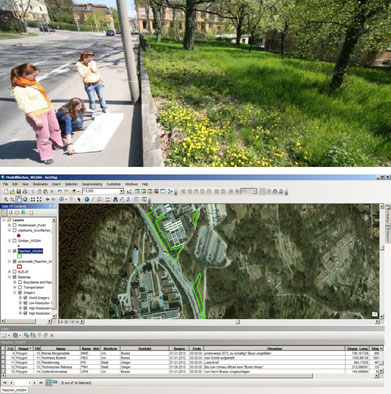This screenshot has height=394, width=391.
Task: Go to first record button
Action: 5,383
